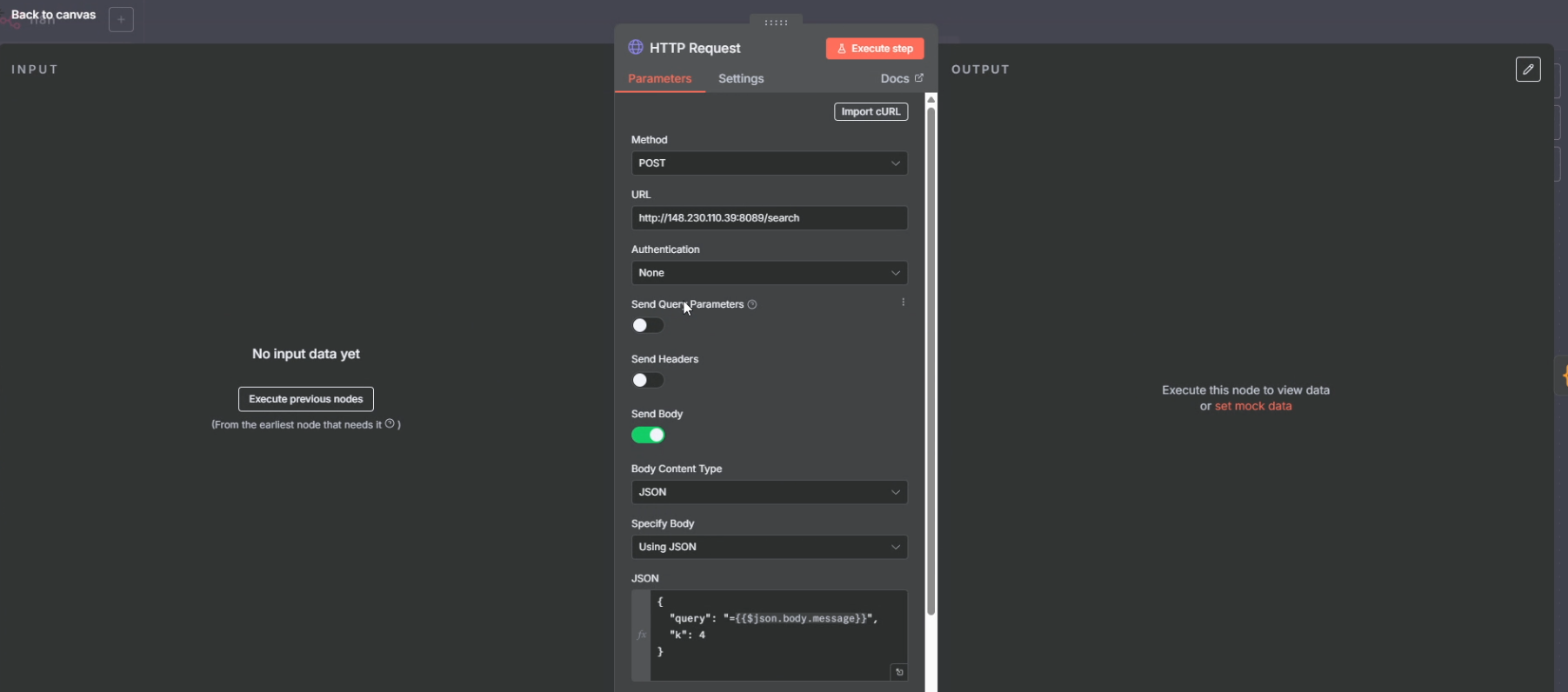The width and height of the screenshot is (1568, 692).
Task: Switch to the Settings tab
Action: point(741,78)
